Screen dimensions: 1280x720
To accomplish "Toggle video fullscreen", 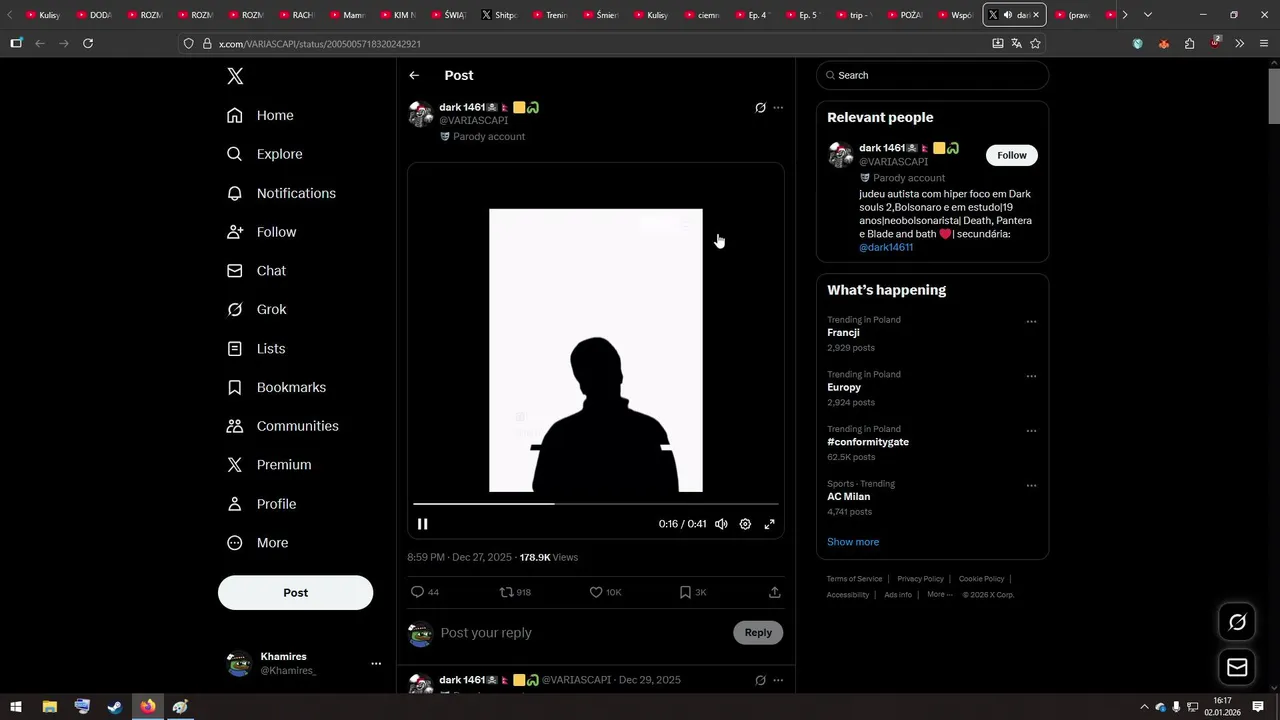I will click(769, 524).
